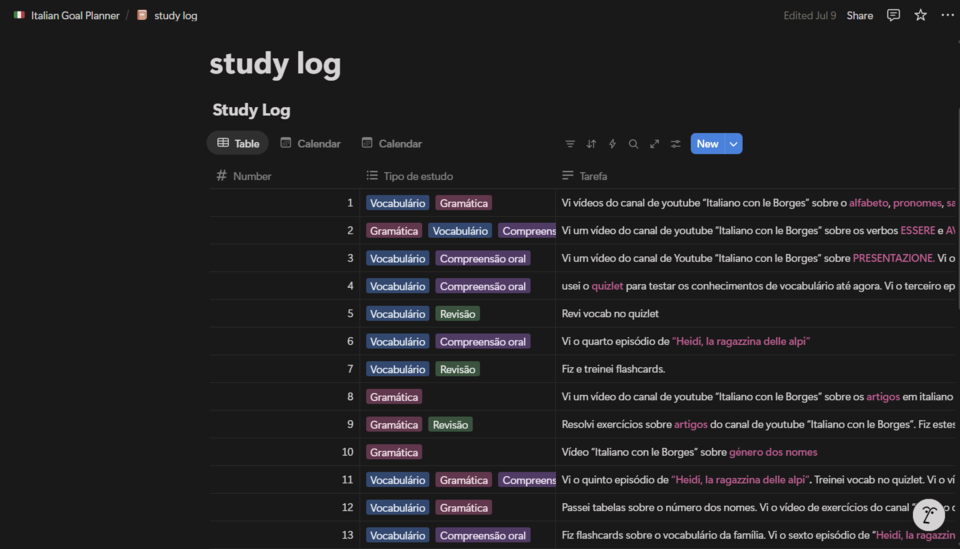960x549 pixels.
Task: Open the filter icon in table toolbar
Action: [570, 144]
